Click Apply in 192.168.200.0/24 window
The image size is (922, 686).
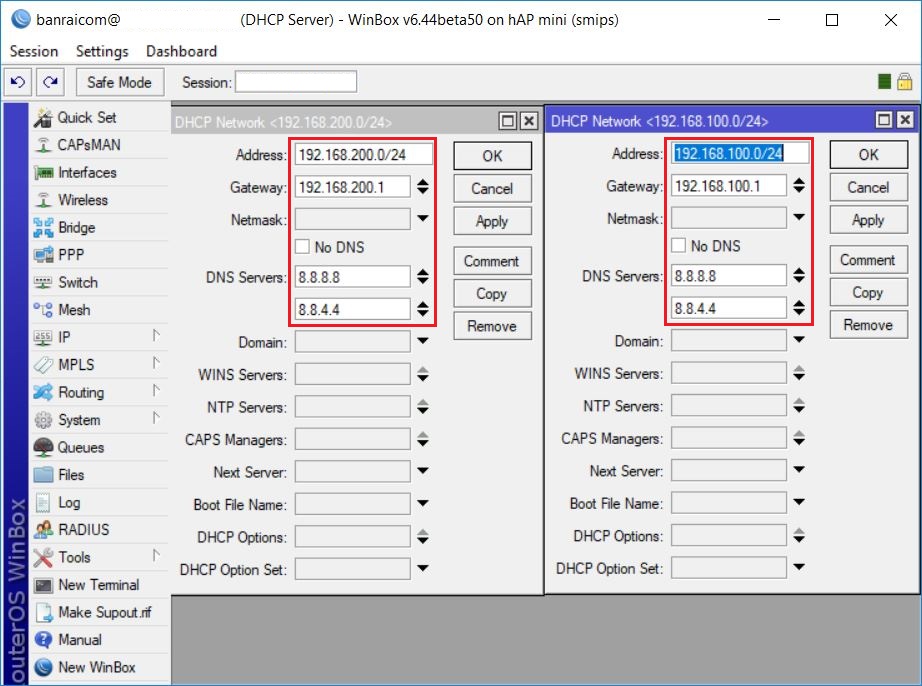(493, 221)
